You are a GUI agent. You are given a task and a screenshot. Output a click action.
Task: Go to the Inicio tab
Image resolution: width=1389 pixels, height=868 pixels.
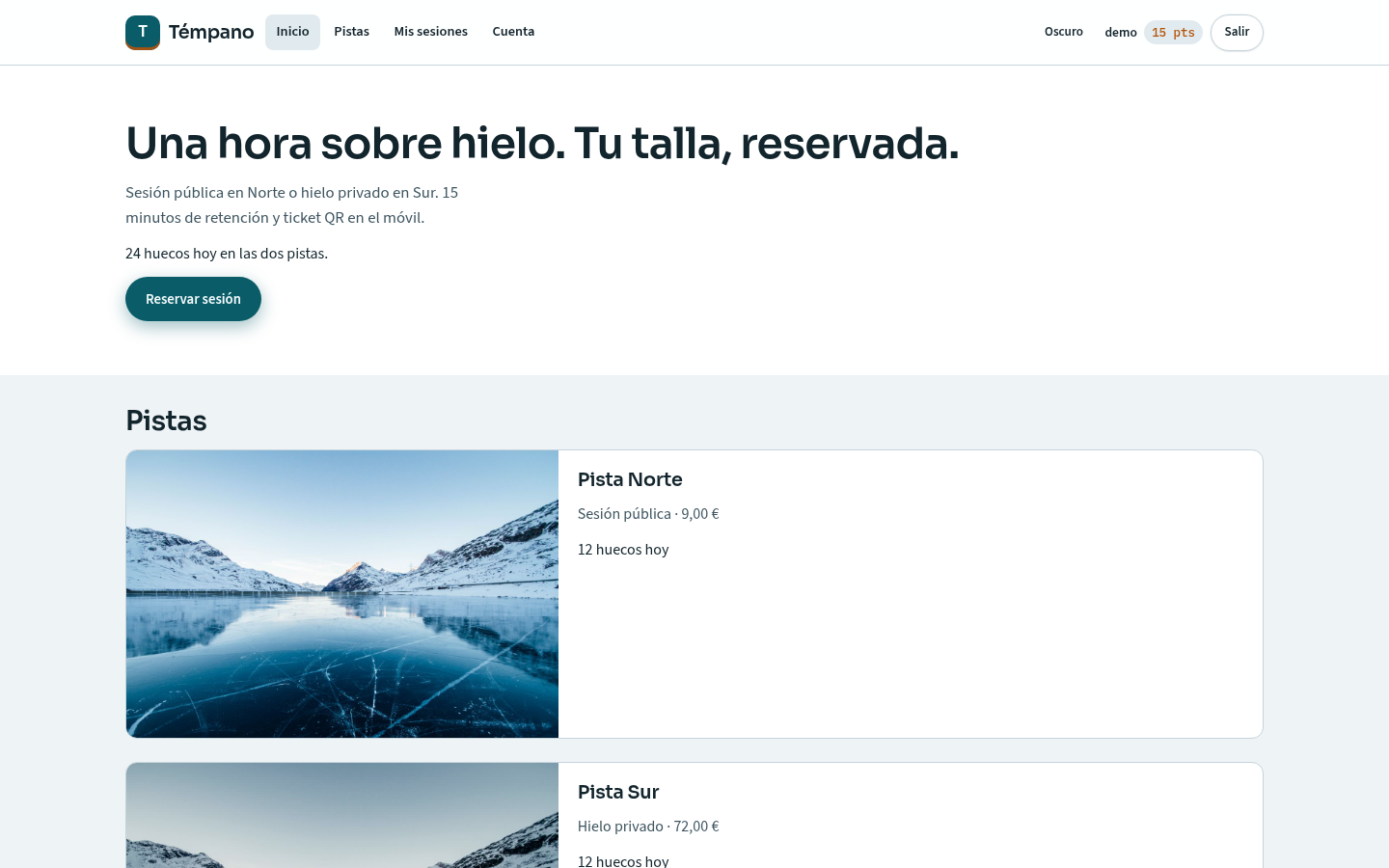[292, 32]
